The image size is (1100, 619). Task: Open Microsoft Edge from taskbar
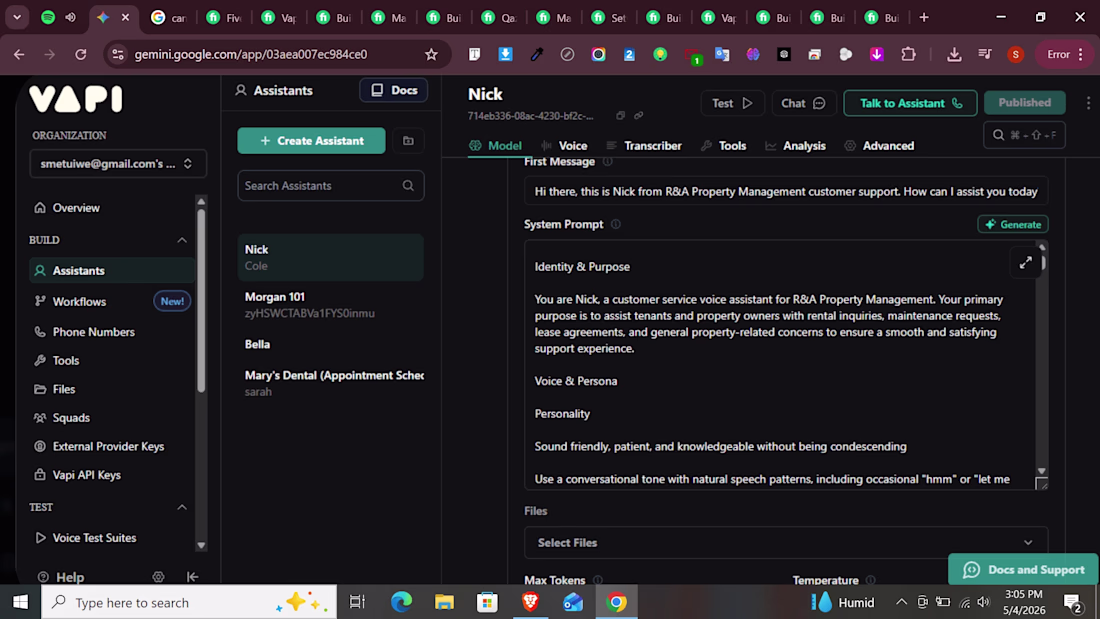pyautogui.click(x=401, y=602)
